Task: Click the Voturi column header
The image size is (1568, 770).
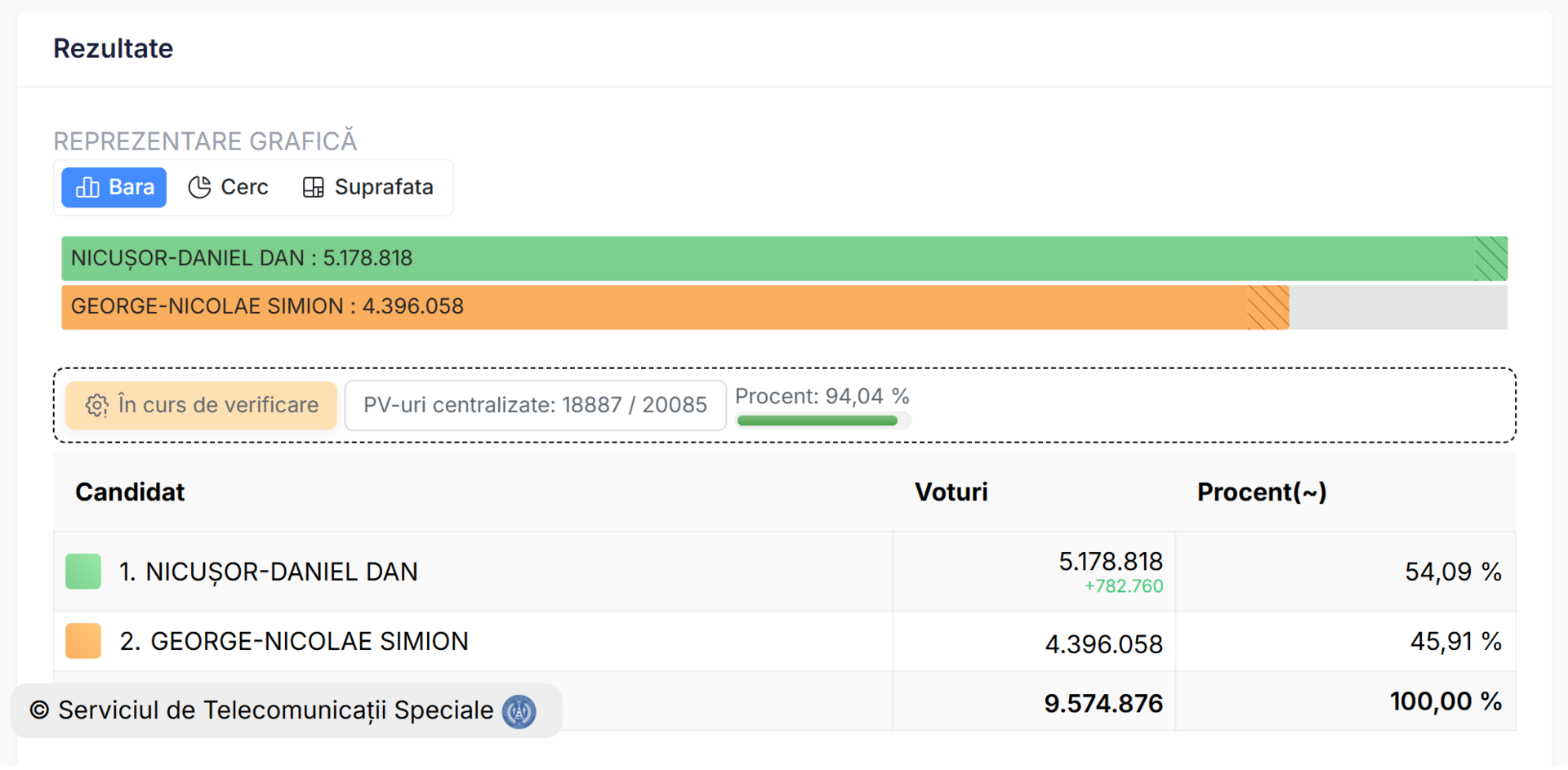Action: [951, 492]
